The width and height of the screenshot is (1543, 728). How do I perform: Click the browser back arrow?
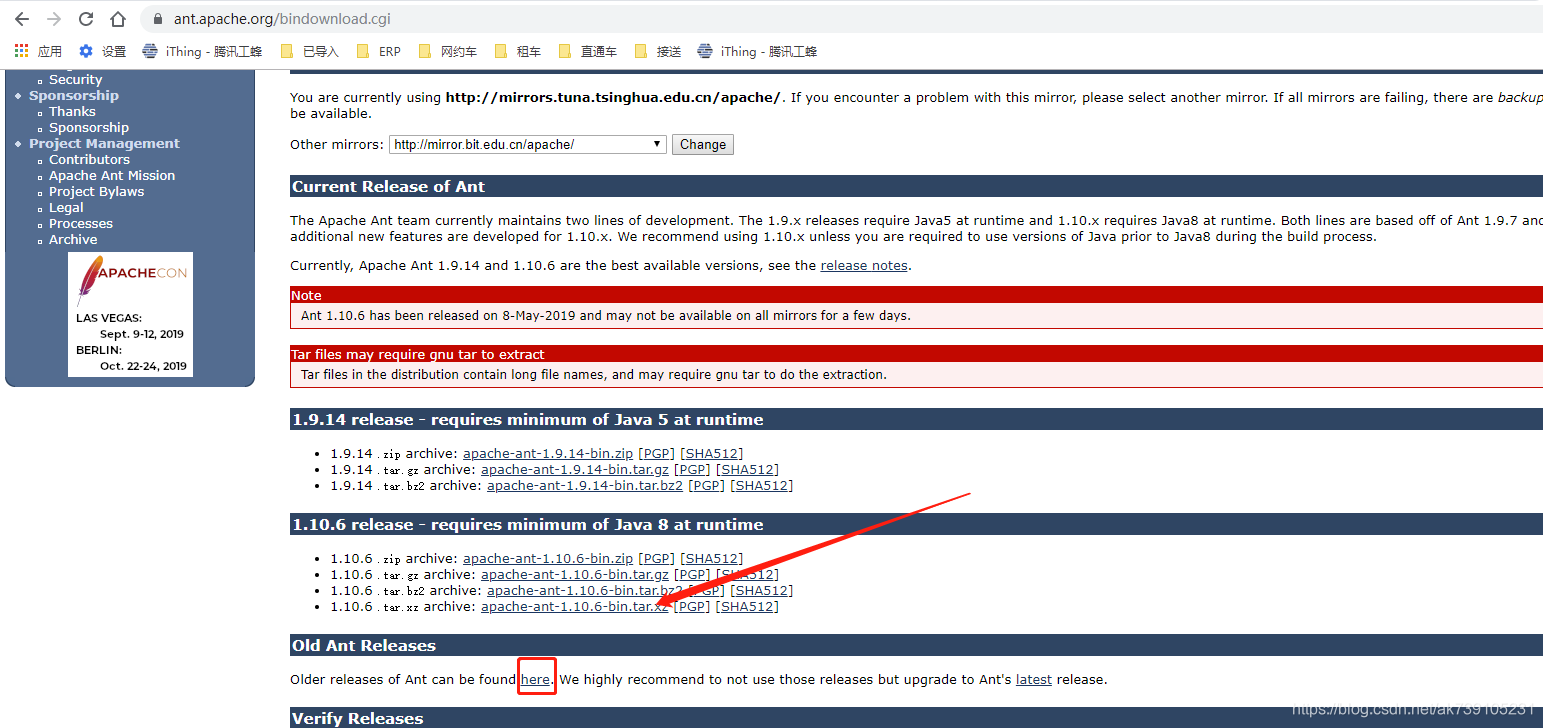tap(21, 19)
